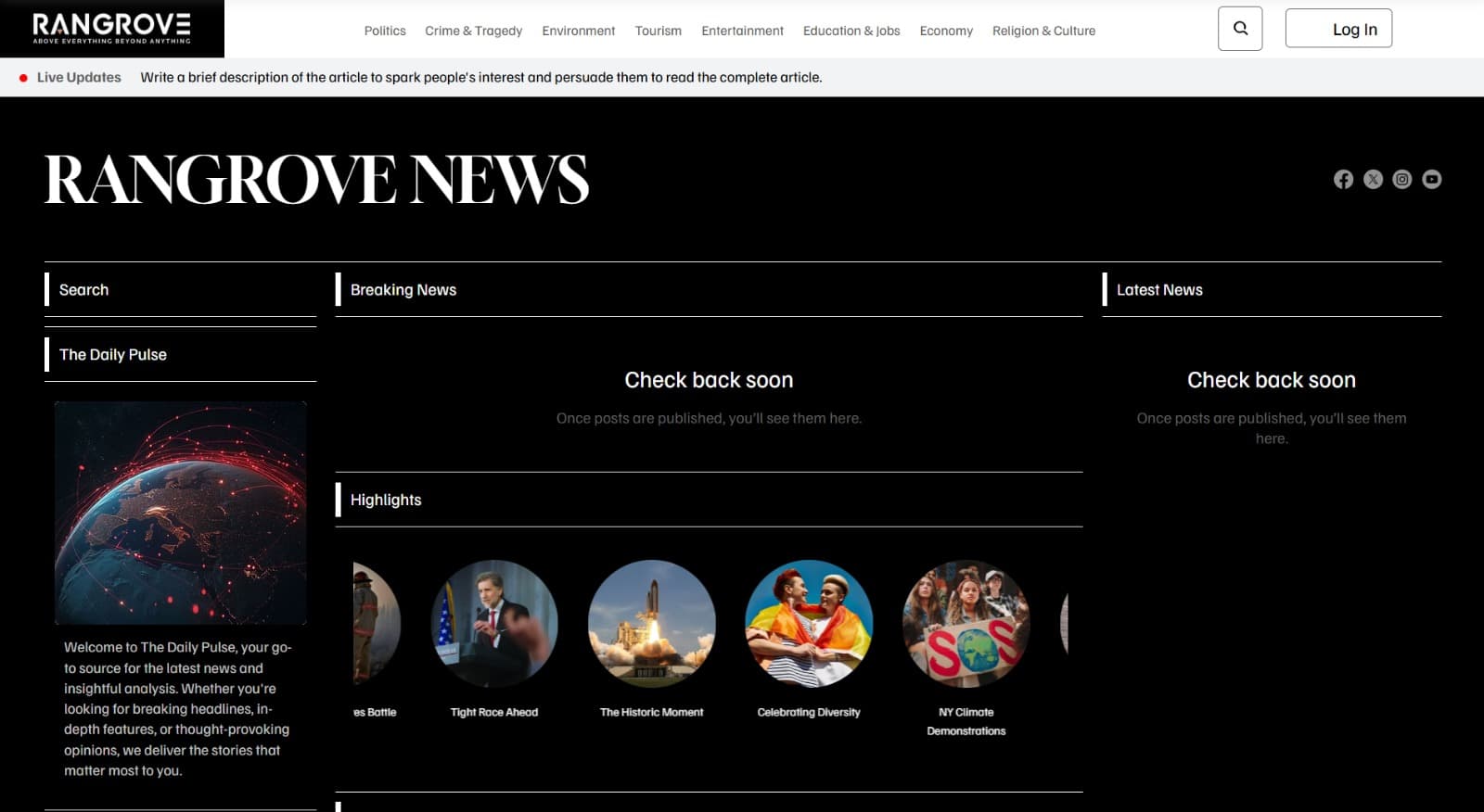Click The Daily Pulse heading

[113, 354]
